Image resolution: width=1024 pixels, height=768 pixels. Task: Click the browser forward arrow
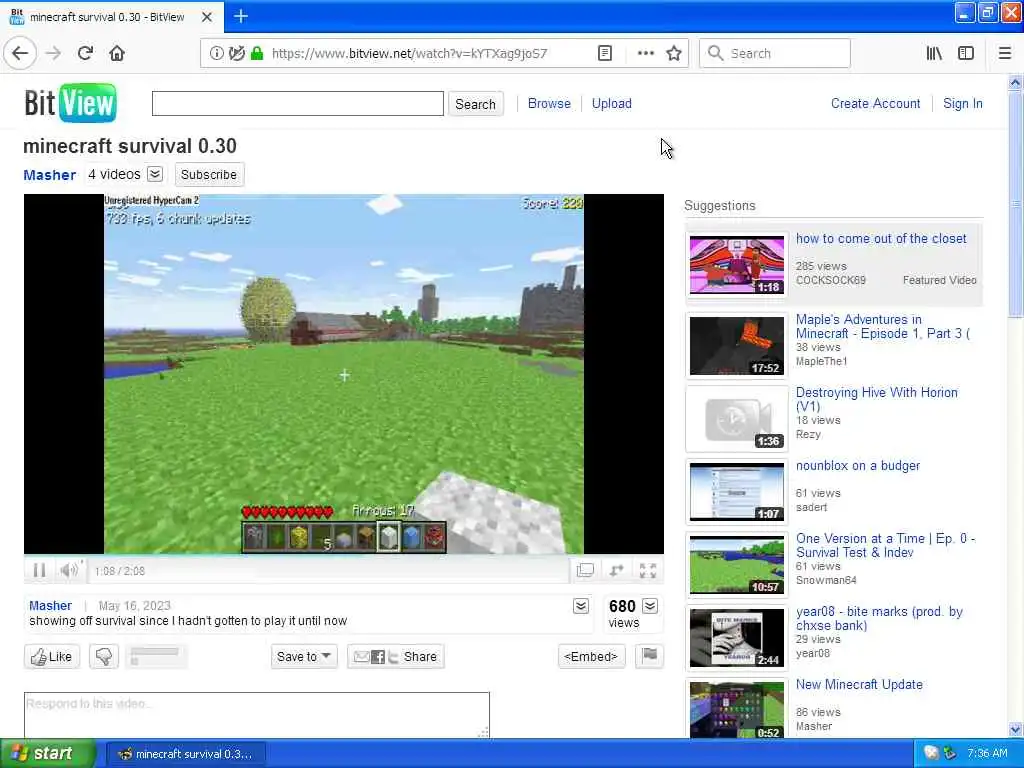coord(54,53)
